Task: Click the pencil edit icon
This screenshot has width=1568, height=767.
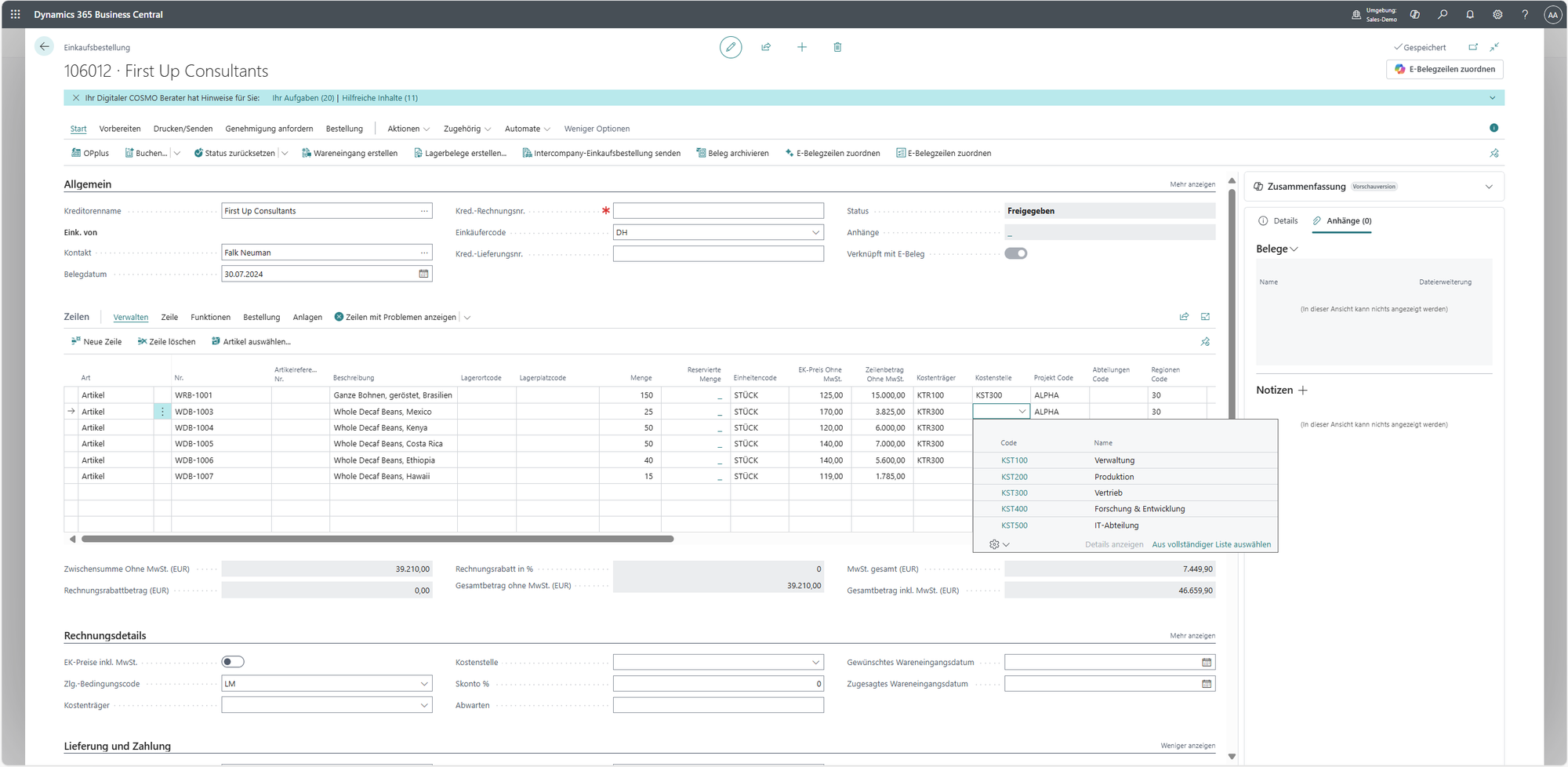Action: pyautogui.click(x=730, y=47)
